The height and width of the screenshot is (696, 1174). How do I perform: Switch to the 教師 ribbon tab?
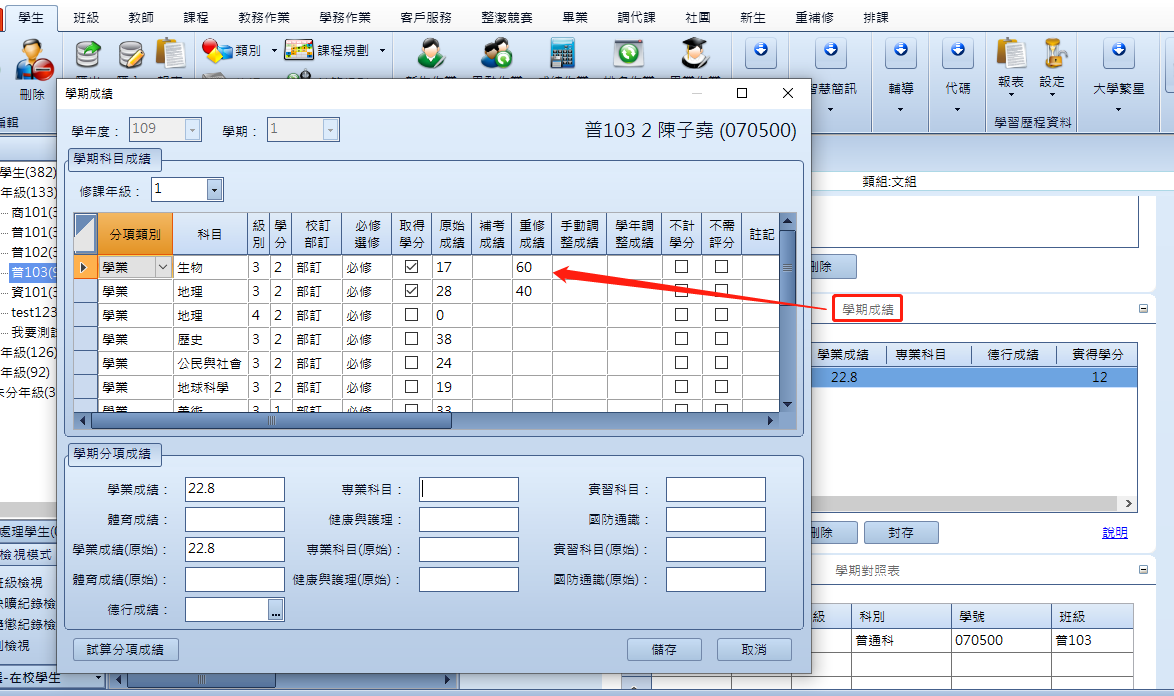click(141, 17)
